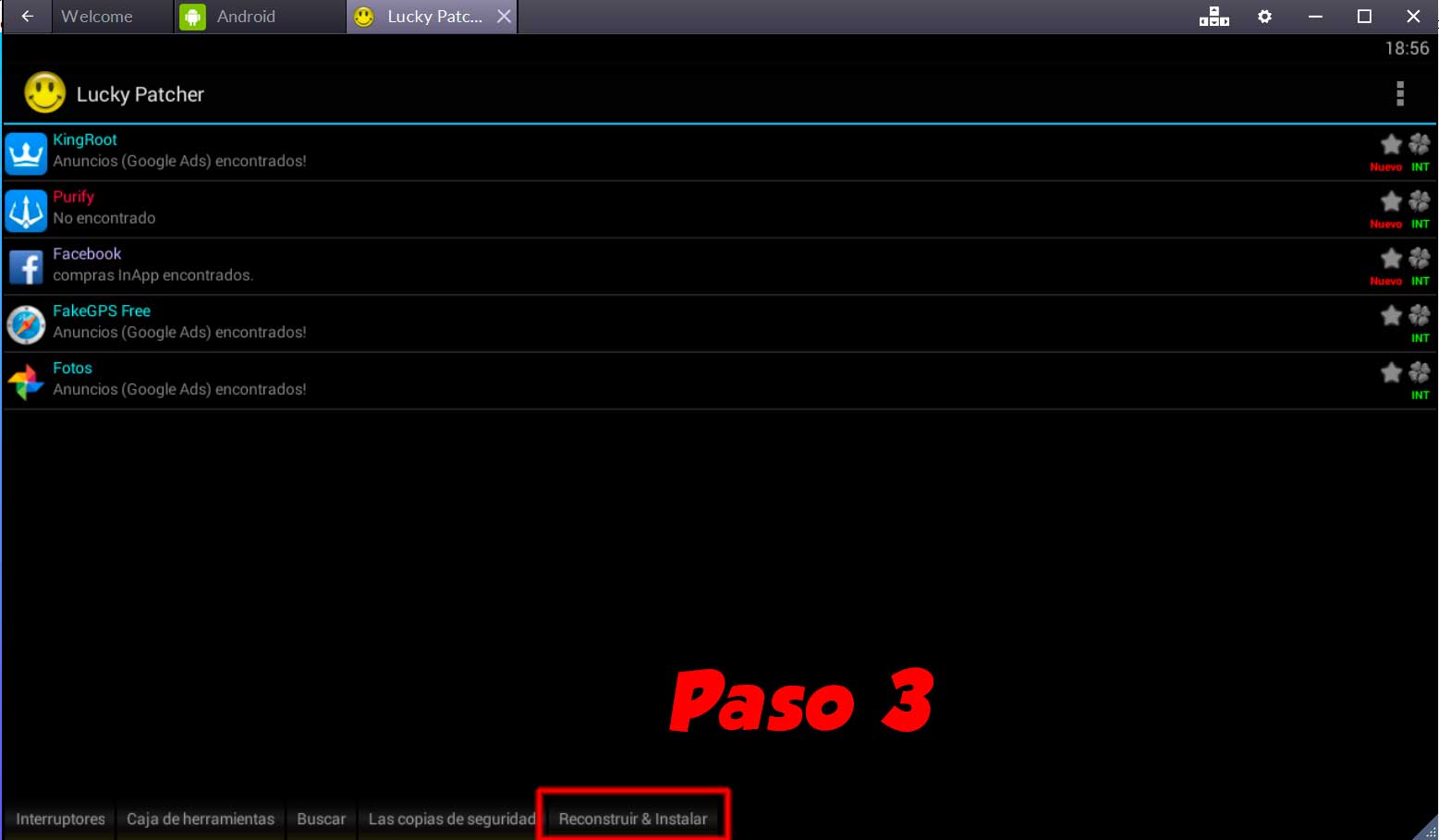This screenshot has height=840, width=1439.
Task: Click the KingRoot crown app icon
Action: click(26, 153)
